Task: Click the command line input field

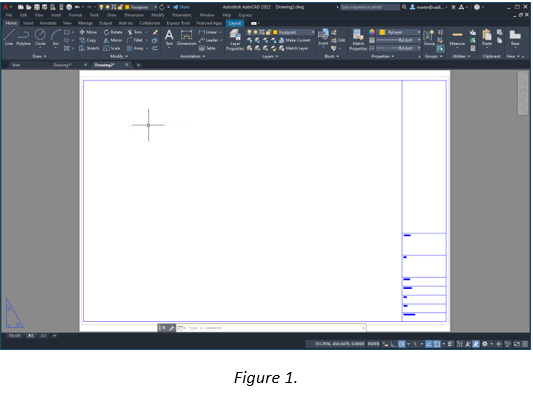Action: click(272, 328)
